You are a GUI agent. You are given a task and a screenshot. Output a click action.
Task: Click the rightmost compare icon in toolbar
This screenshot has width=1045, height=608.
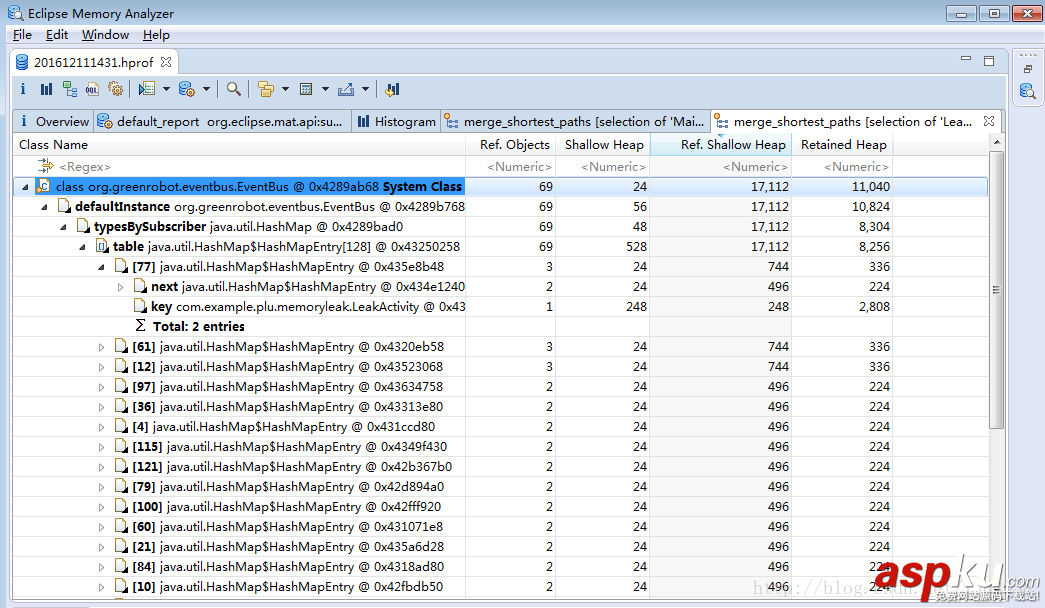(392, 89)
